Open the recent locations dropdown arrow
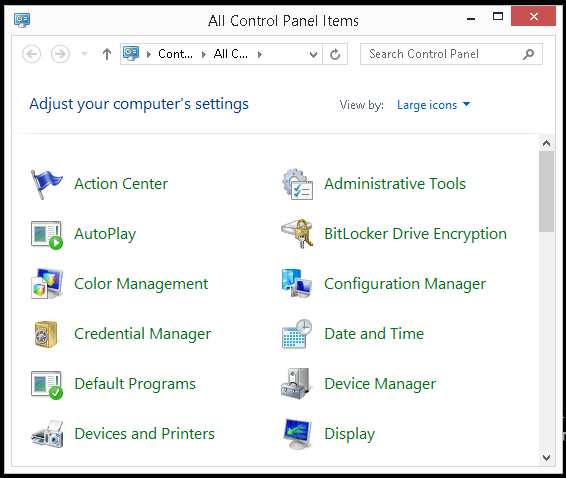The image size is (566, 478). pos(84,54)
